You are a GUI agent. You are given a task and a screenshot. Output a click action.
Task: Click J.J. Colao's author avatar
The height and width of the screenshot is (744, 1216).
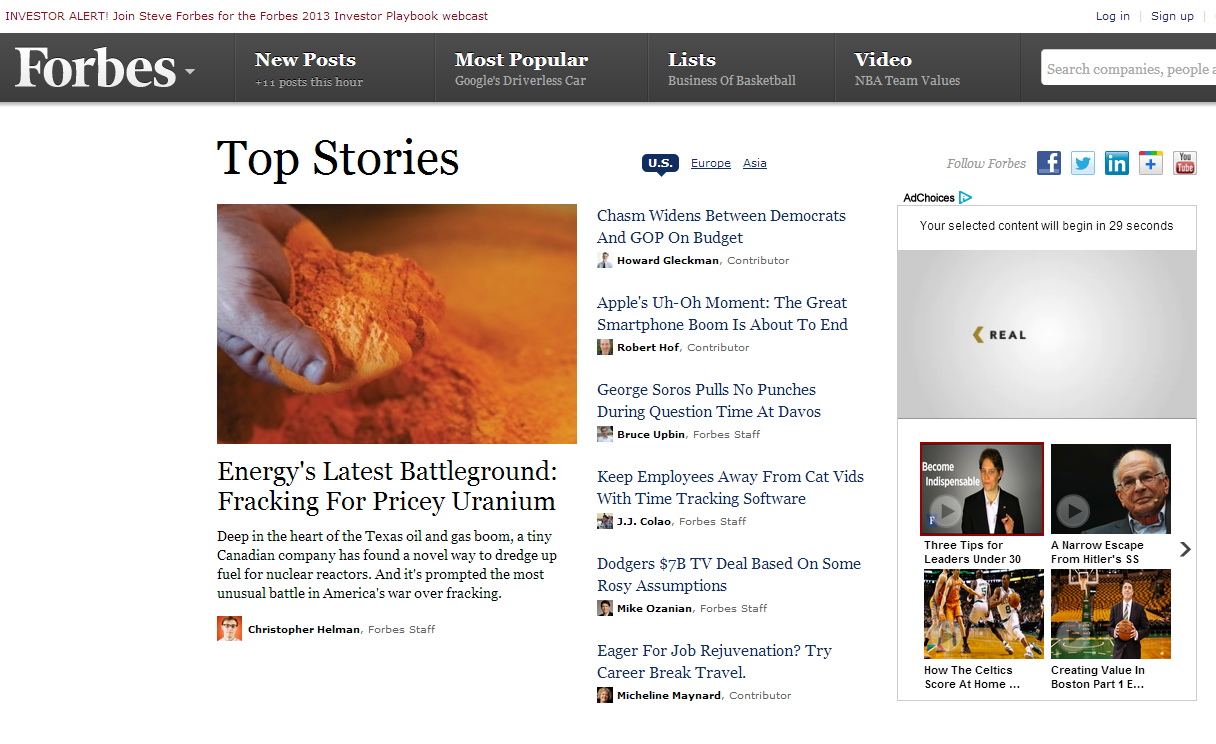coord(605,521)
